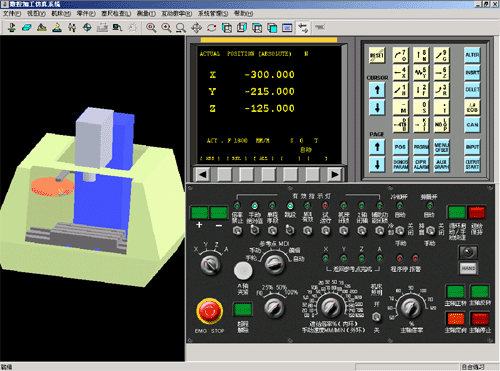The image size is (500, 371).
Task: Toggle the 机床锁住 machine lock switch
Action: (x=344, y=230)
